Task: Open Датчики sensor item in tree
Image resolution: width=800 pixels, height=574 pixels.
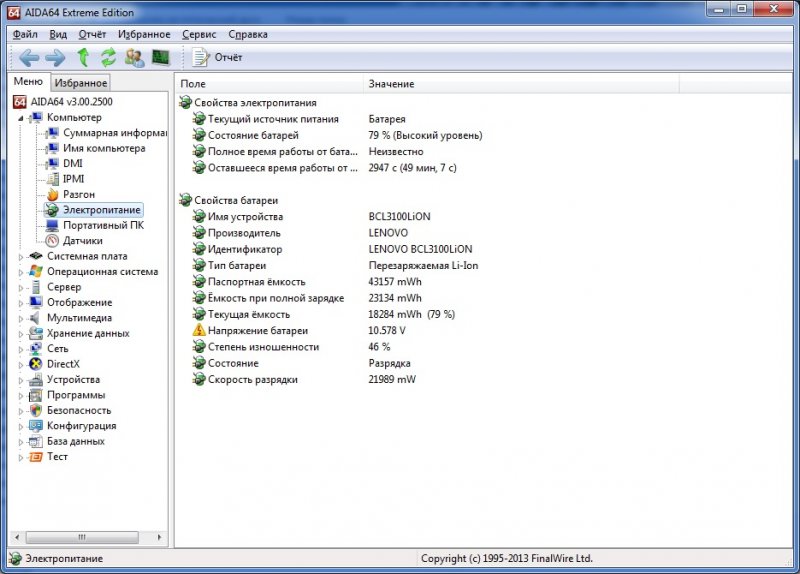Action: (82, 240)
